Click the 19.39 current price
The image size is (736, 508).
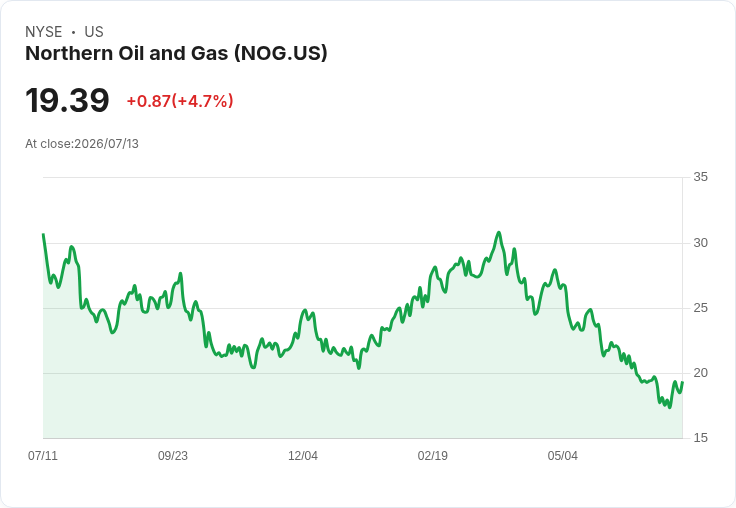67,100
